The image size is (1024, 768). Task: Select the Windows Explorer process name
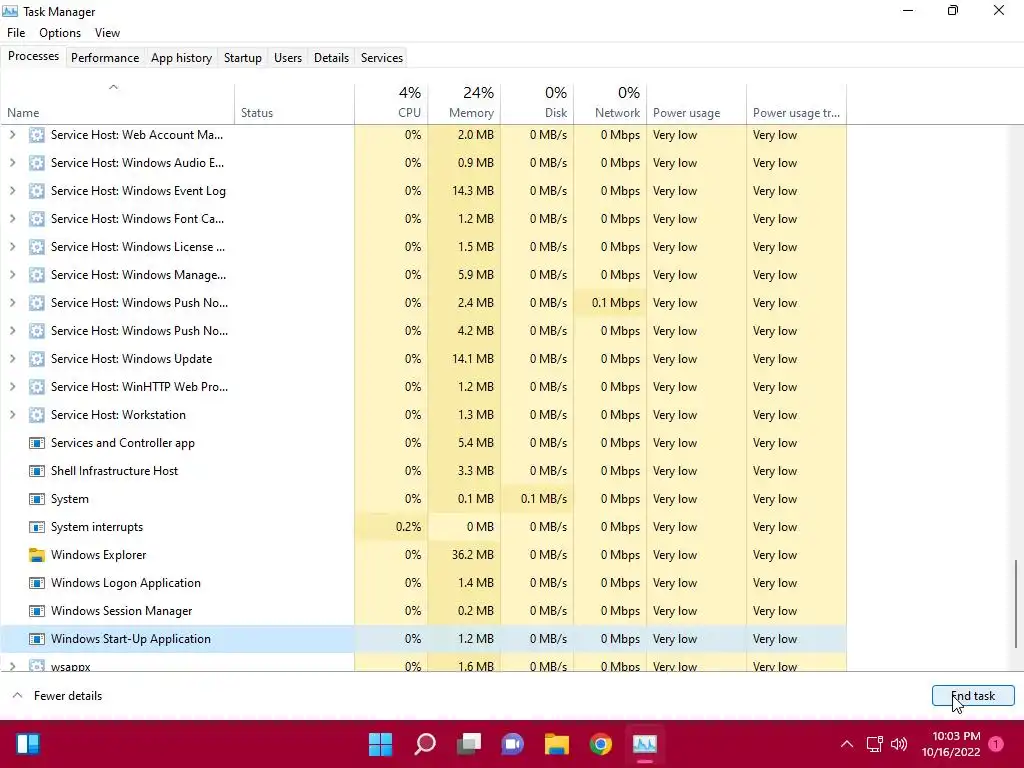click(99, 555)
